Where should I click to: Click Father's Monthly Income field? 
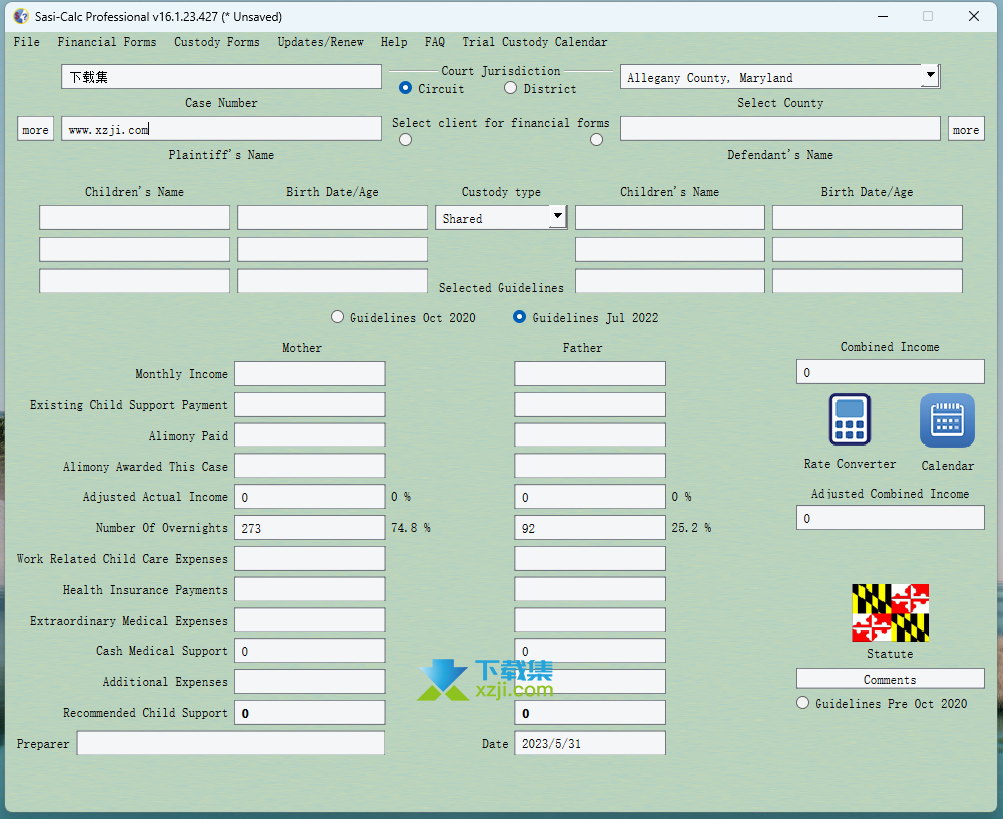point(590,374)
